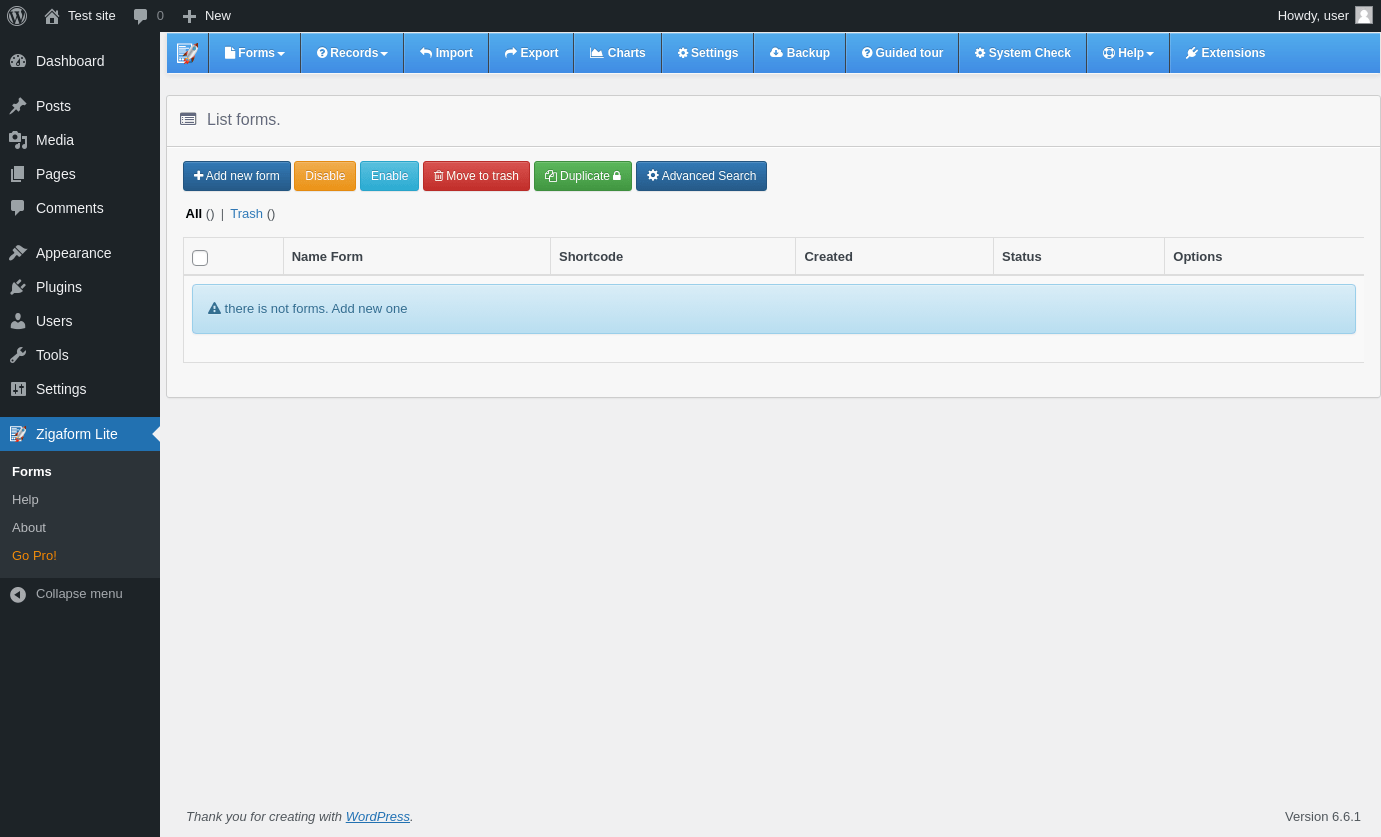Open Forms submenu item in sidebar
1381x837 pixels.
(x=80, y=471)
